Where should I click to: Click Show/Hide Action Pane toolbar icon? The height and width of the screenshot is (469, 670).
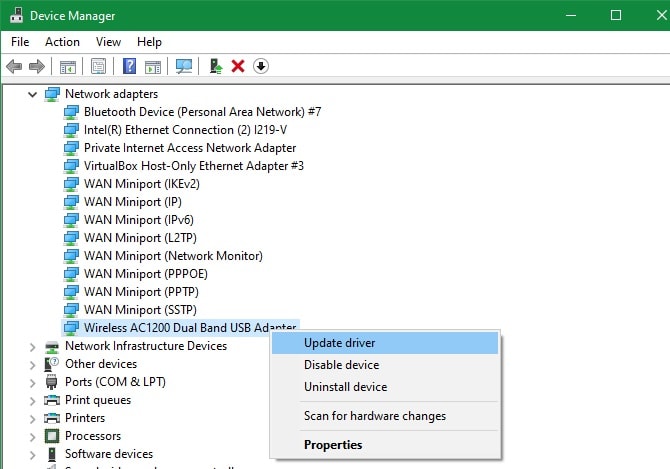153,67
